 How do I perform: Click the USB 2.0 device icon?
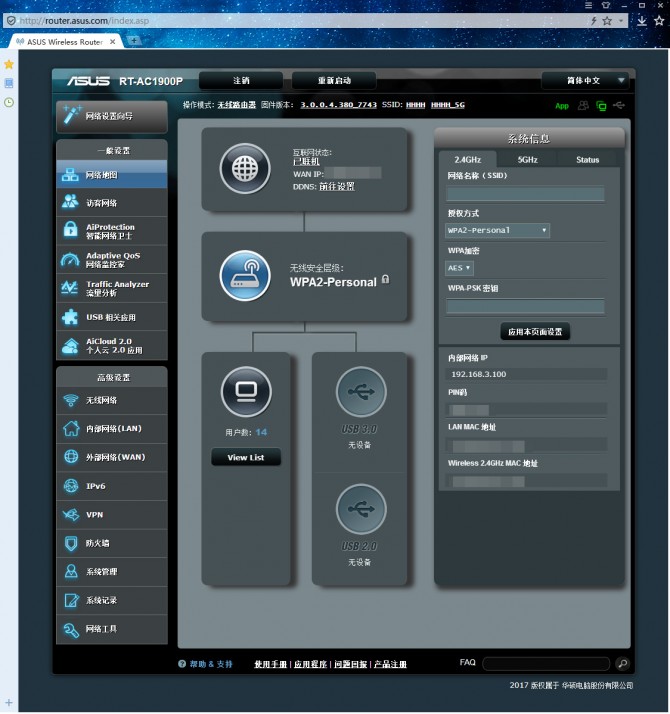coord(361,509)
